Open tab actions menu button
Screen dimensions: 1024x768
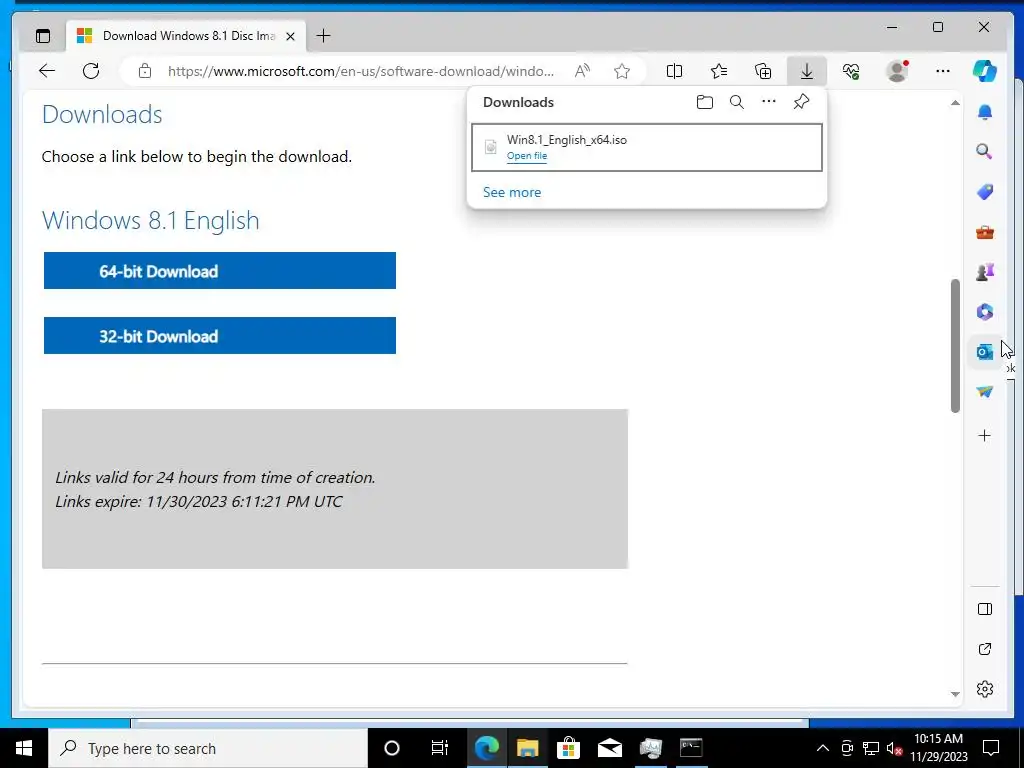pyautogui.click(x=43, y=36)
